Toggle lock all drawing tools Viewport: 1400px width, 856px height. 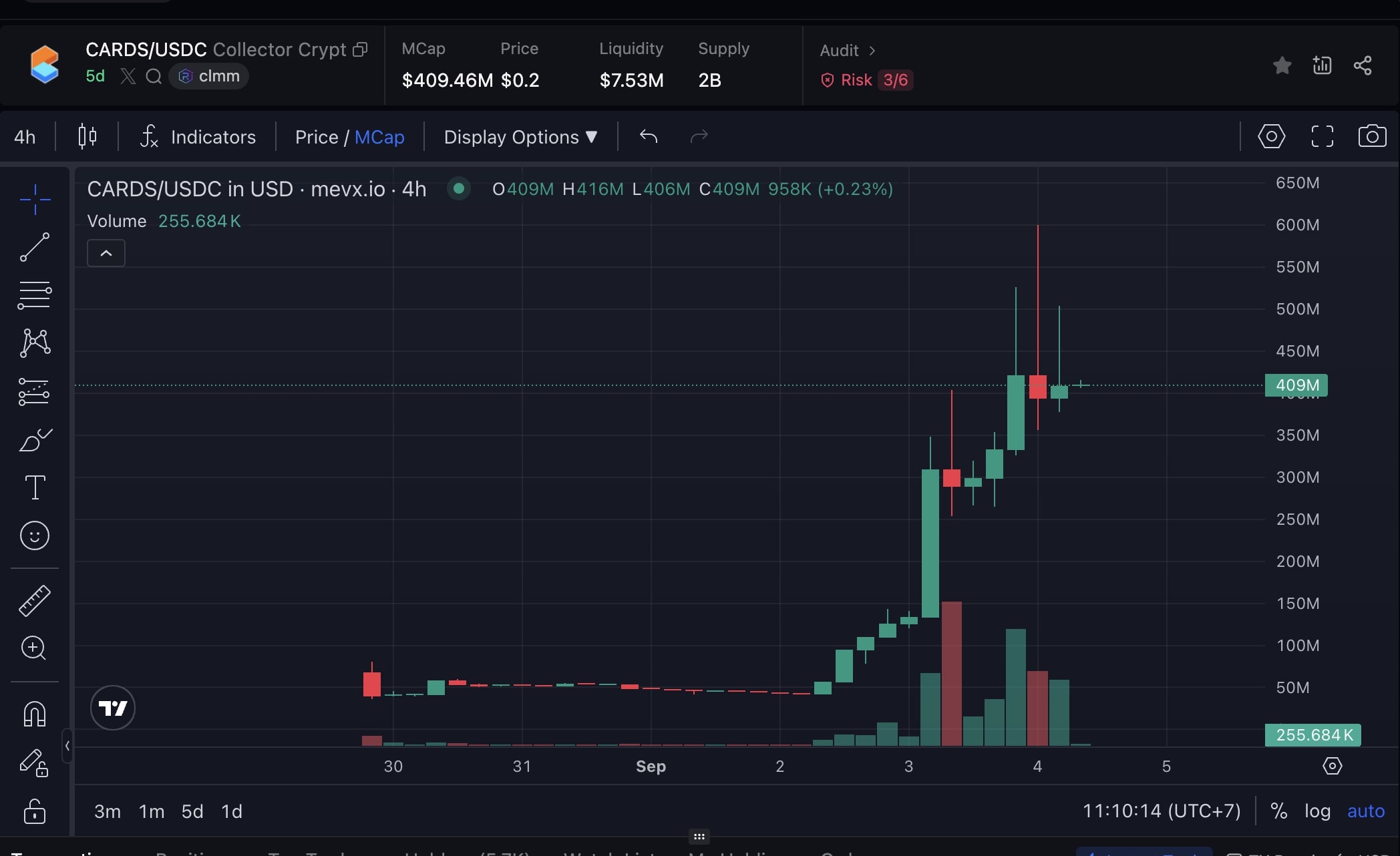click(x=35, y=811)
